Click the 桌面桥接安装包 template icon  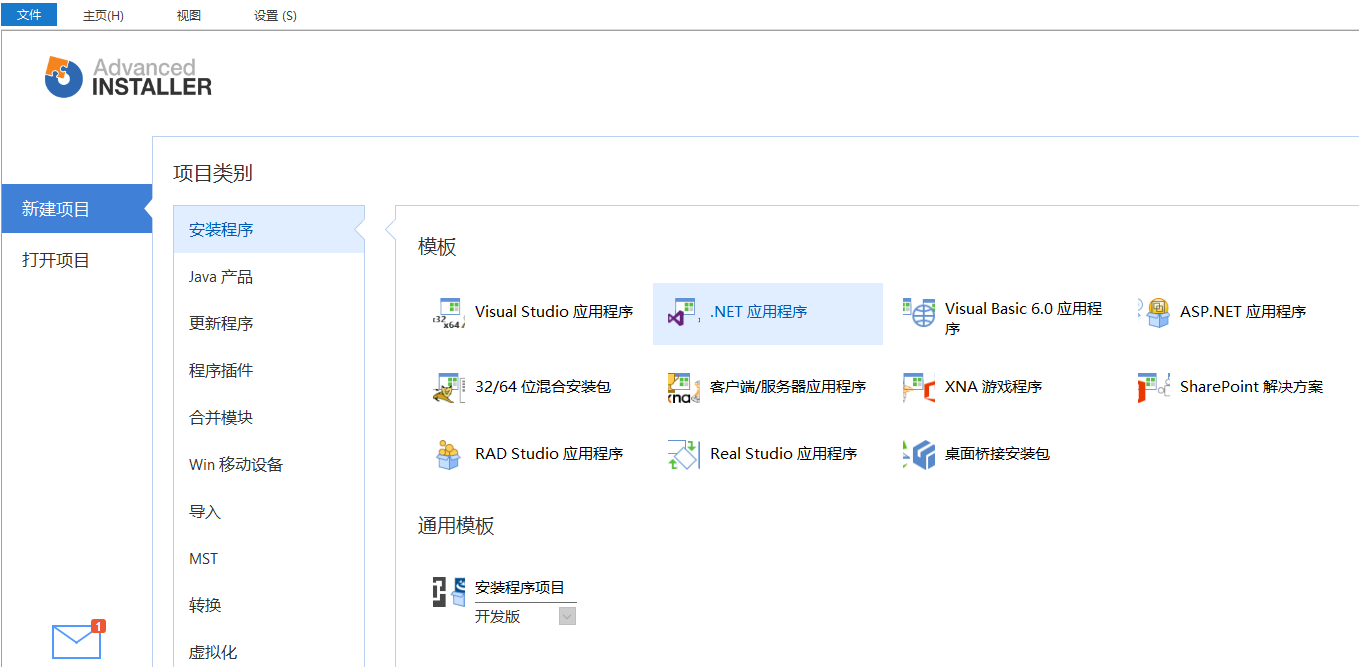[919, 454]
